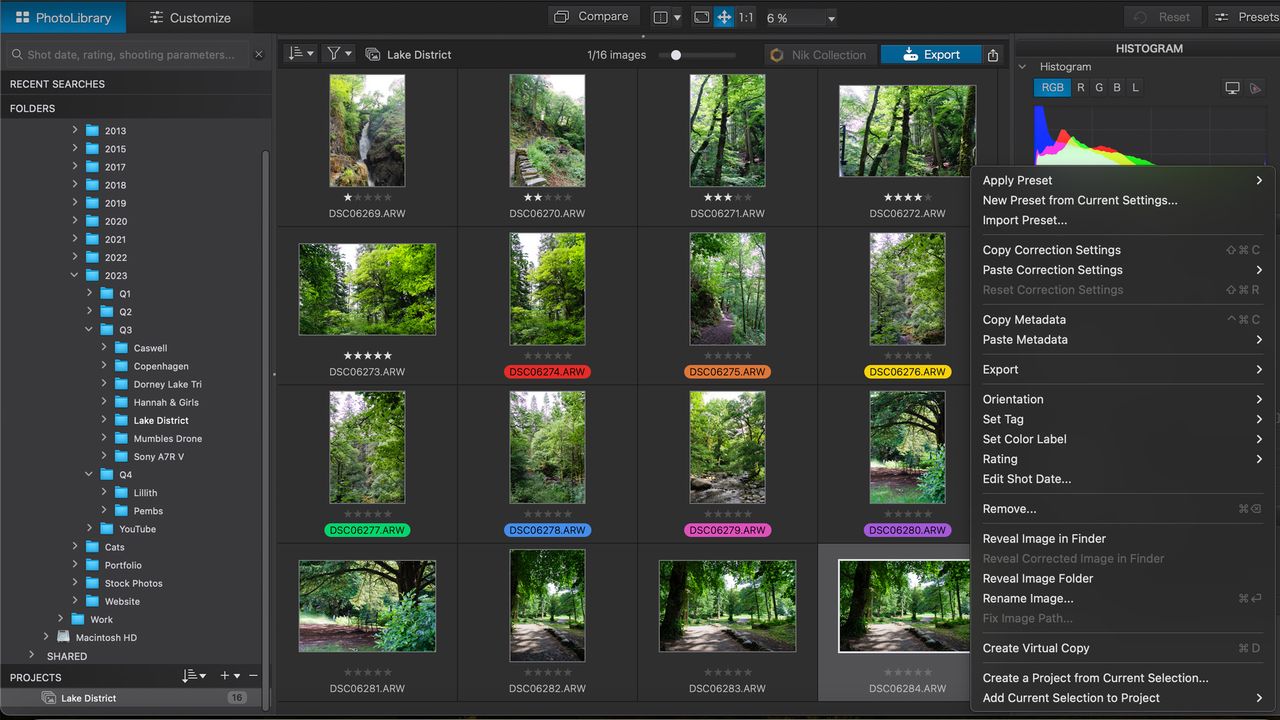1280x720 pixels.
Task: Toggle the split preview view icon
Action: (660, 17)
